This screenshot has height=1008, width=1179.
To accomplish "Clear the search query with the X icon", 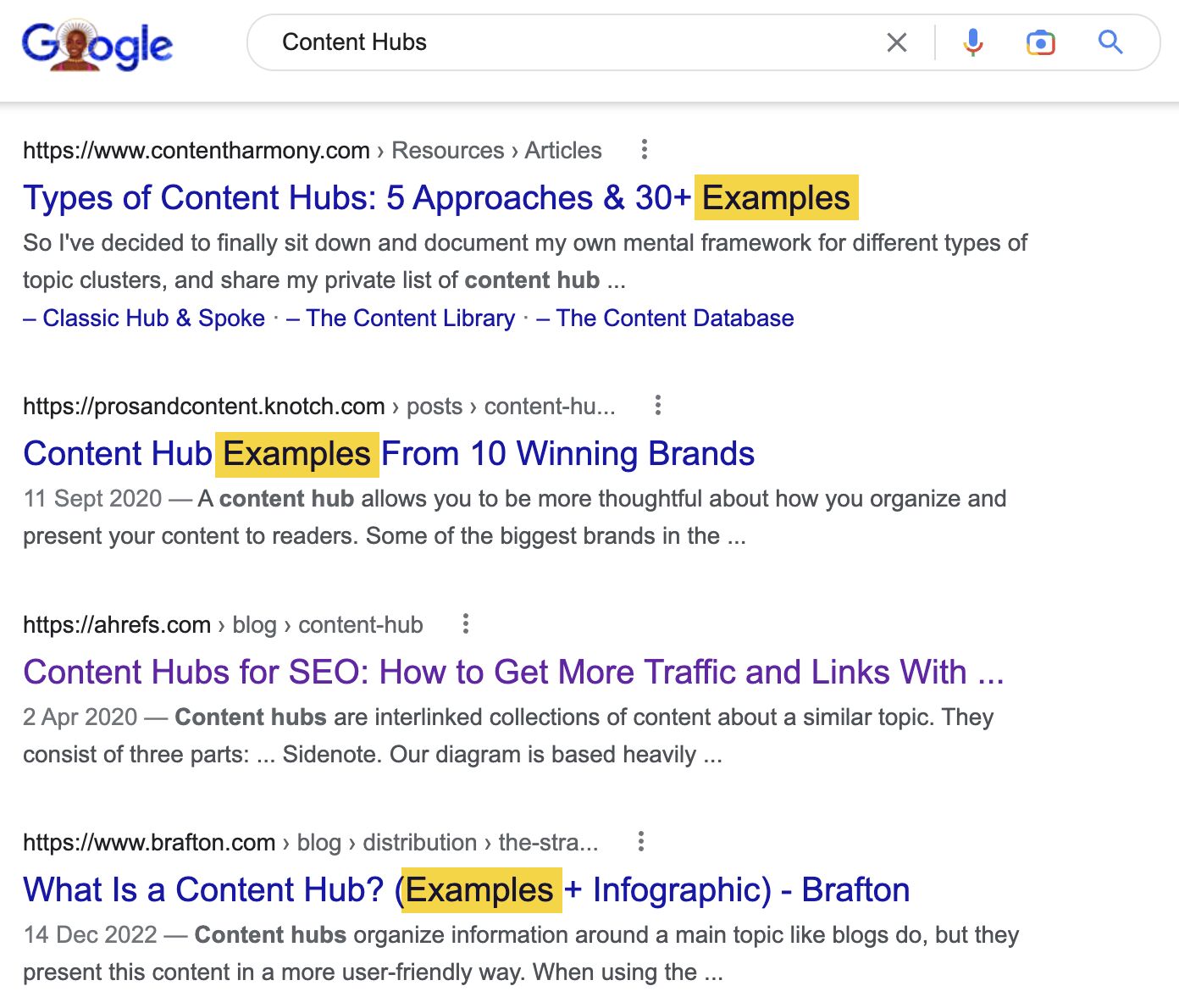I will pos(896,42).
